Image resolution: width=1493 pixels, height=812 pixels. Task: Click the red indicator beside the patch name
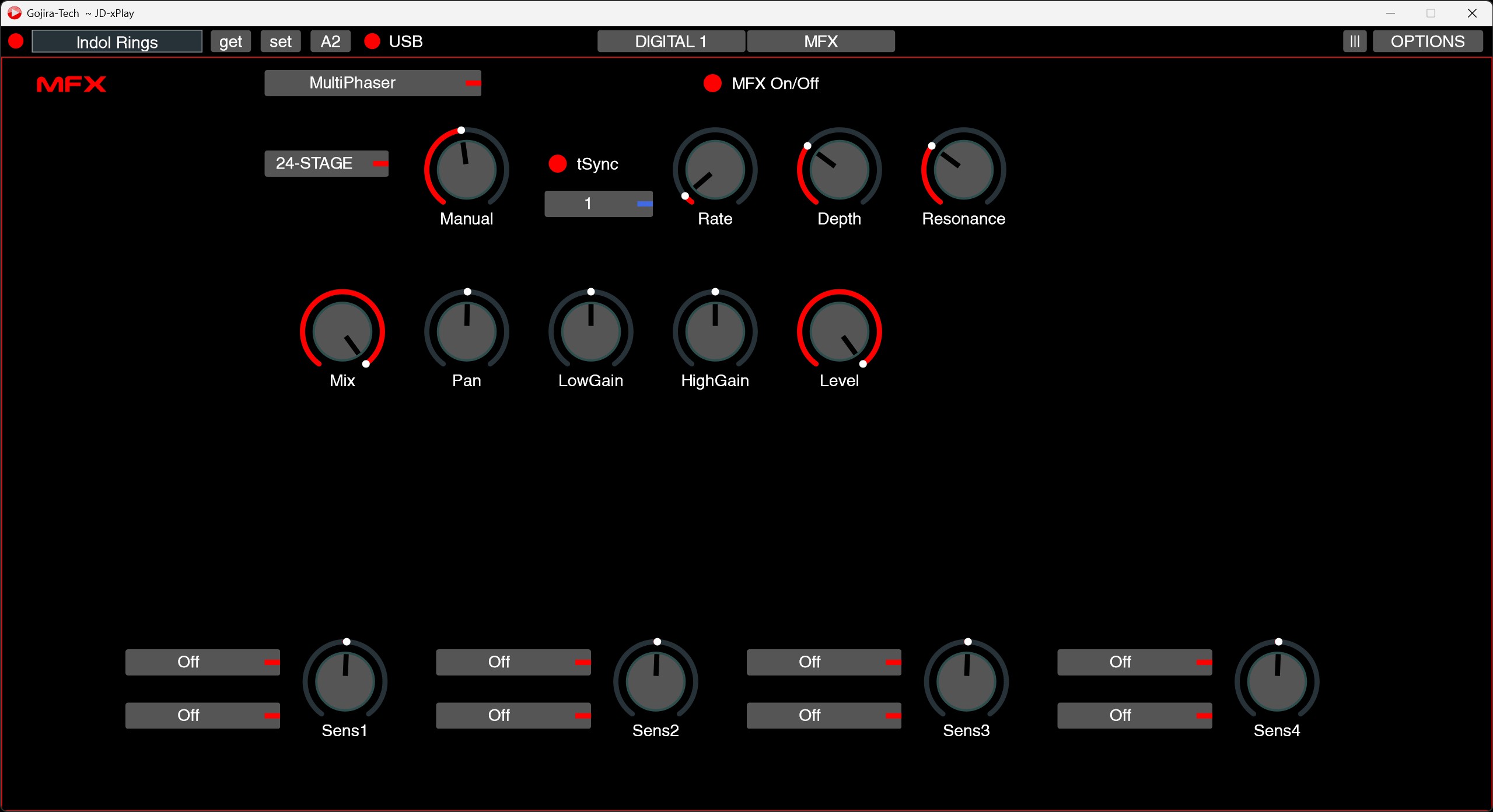tap(16, 41)
